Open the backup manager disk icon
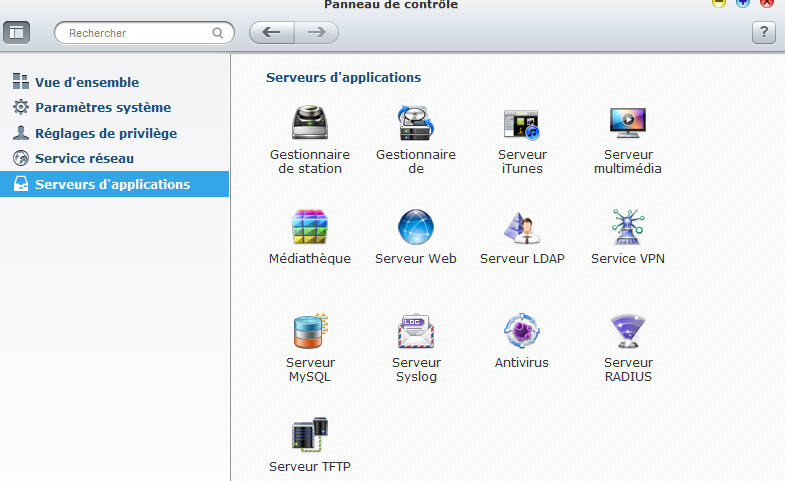This screenshot has height=481, width=785. click(x=416, y=123)
